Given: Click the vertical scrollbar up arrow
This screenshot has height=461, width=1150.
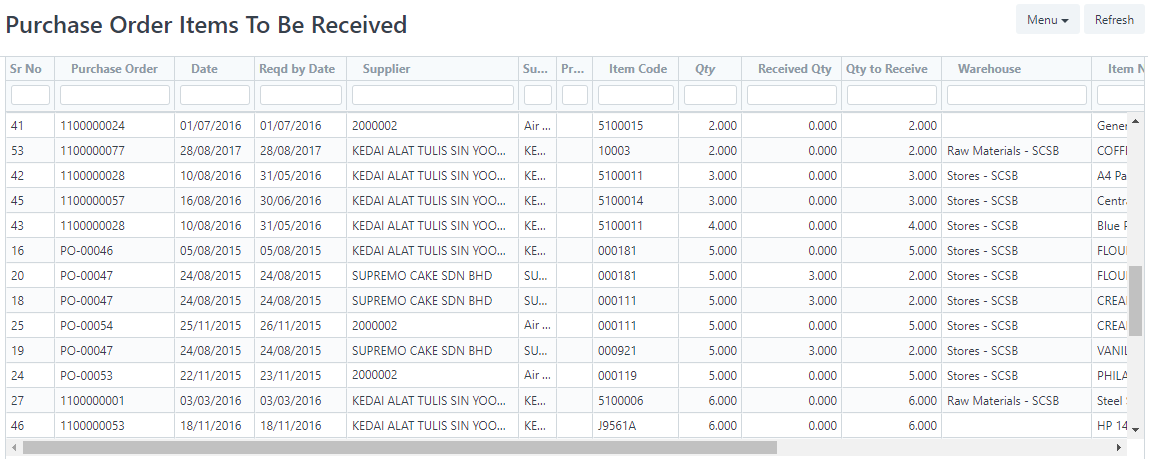Looking at the screenshot, I should pos(1135,121).
